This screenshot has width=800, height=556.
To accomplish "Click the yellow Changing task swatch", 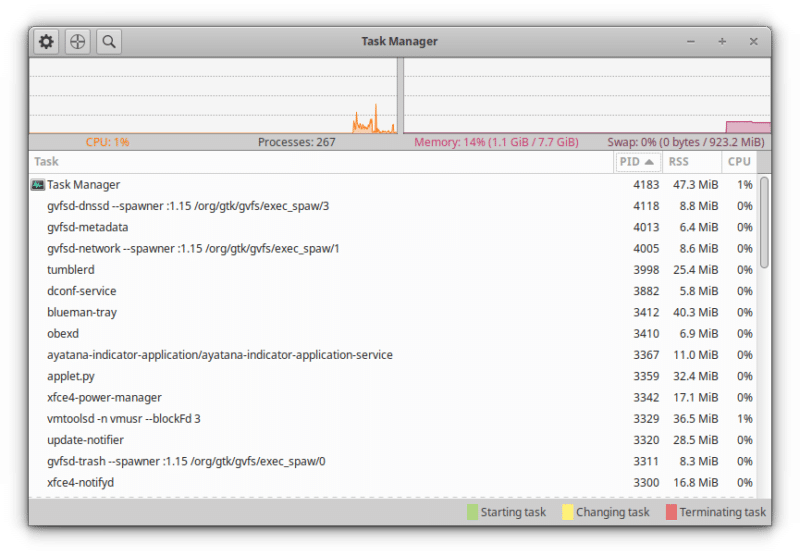I will pos(567,512).
